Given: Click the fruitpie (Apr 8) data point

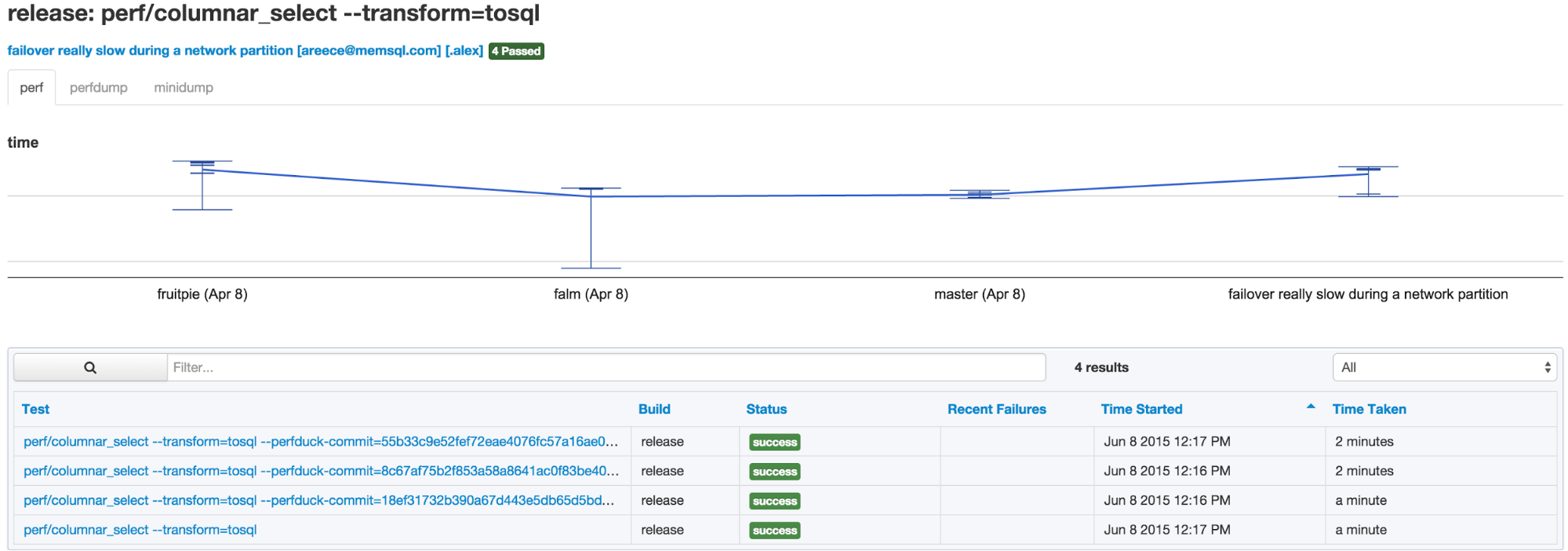Looking at the screenshot, I should click(x=202, y=170).
